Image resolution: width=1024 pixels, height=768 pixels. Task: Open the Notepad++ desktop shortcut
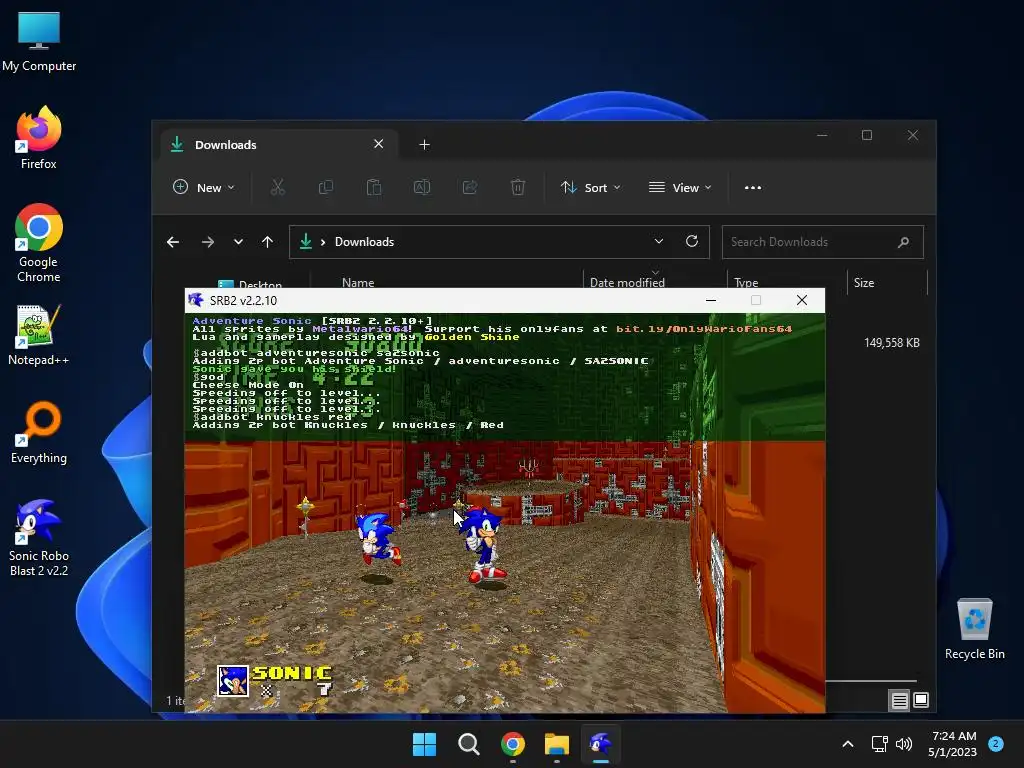pyautogui.click(x=39, y=334)
